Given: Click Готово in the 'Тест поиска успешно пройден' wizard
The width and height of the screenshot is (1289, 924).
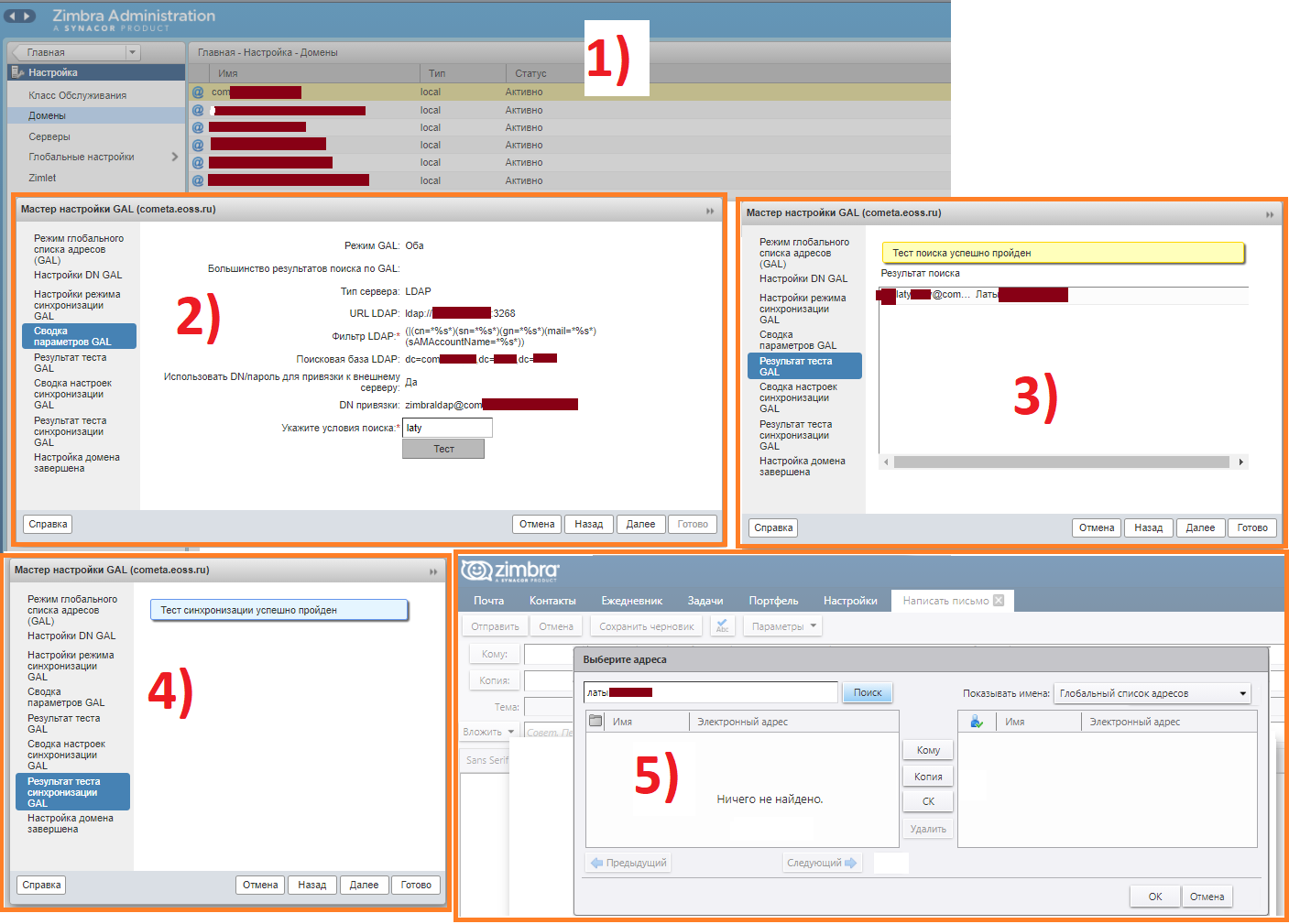Looking at the screenshot, I should (x=1252, y=527).
